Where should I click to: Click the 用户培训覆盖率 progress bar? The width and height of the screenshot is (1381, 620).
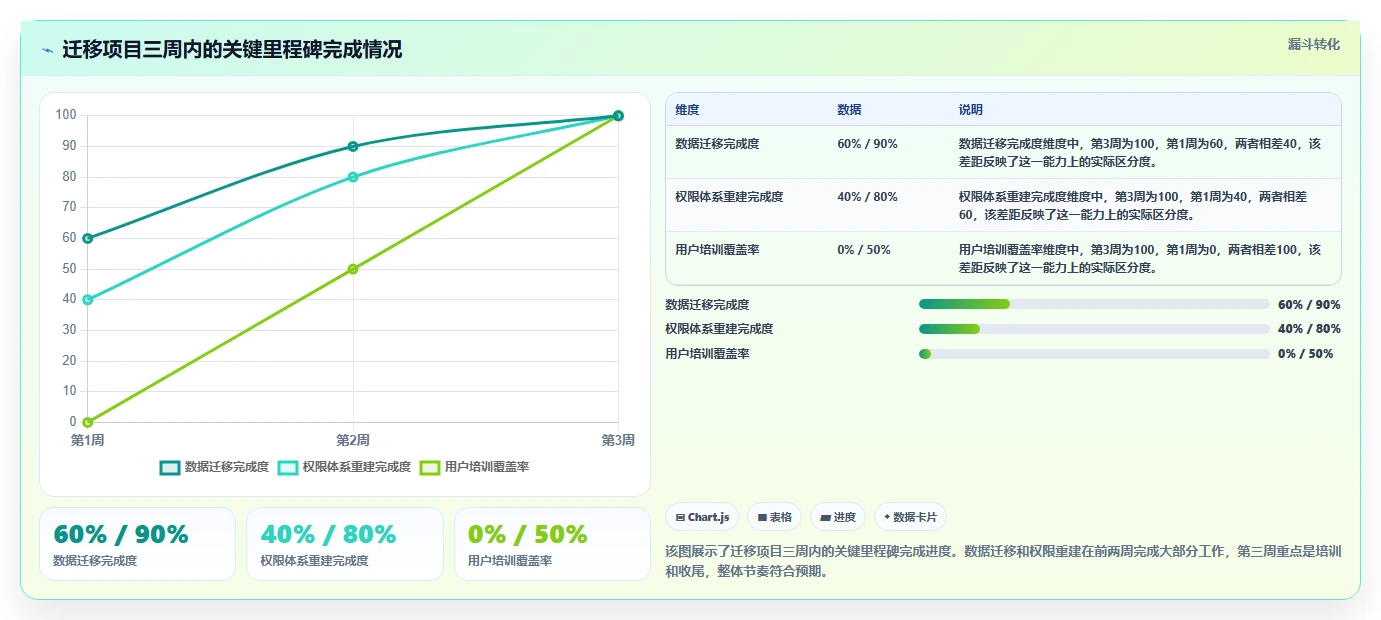click(x=1094, y=354)
